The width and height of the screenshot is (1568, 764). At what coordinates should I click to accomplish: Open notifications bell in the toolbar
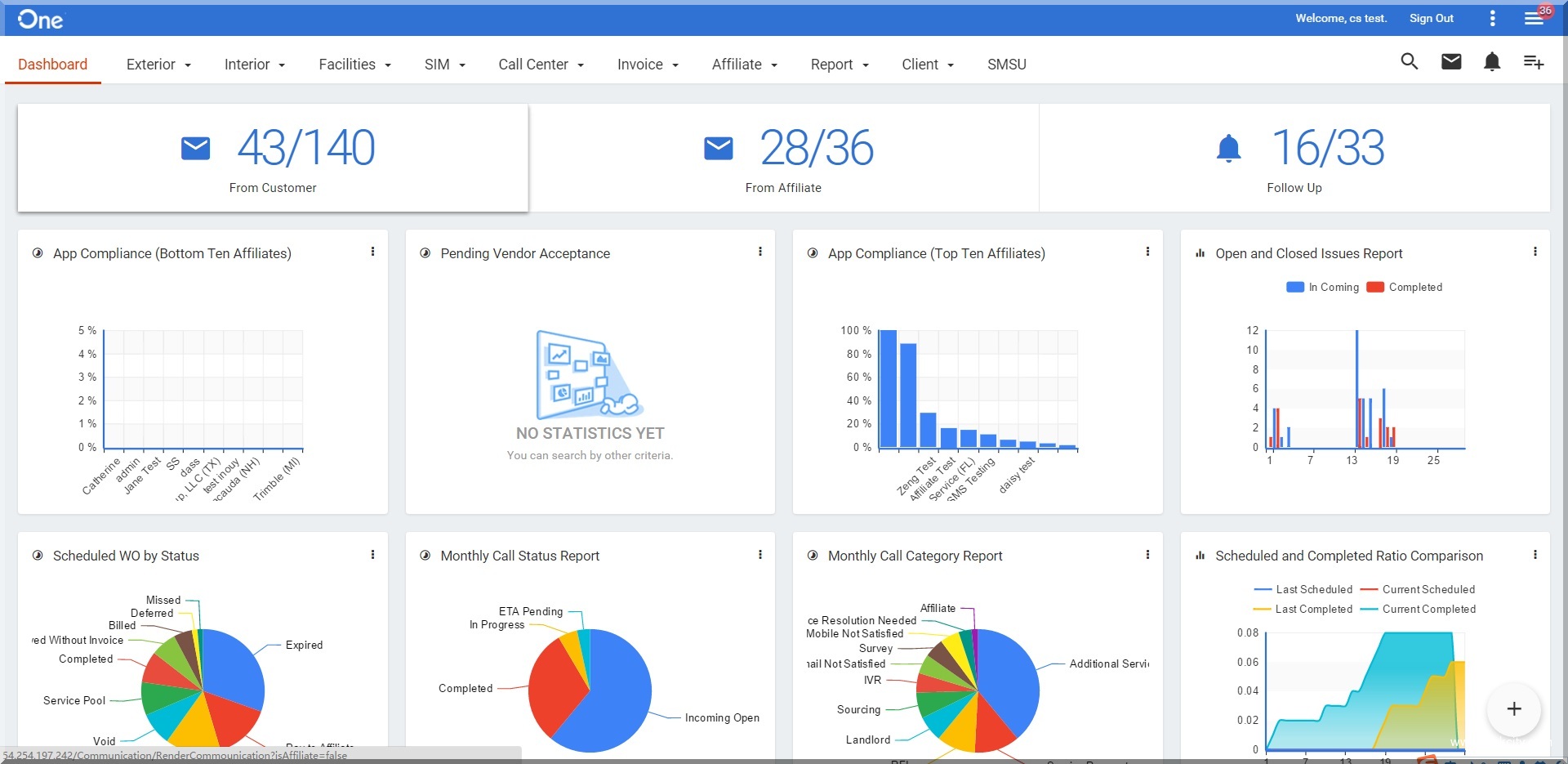coord(1492,62)
